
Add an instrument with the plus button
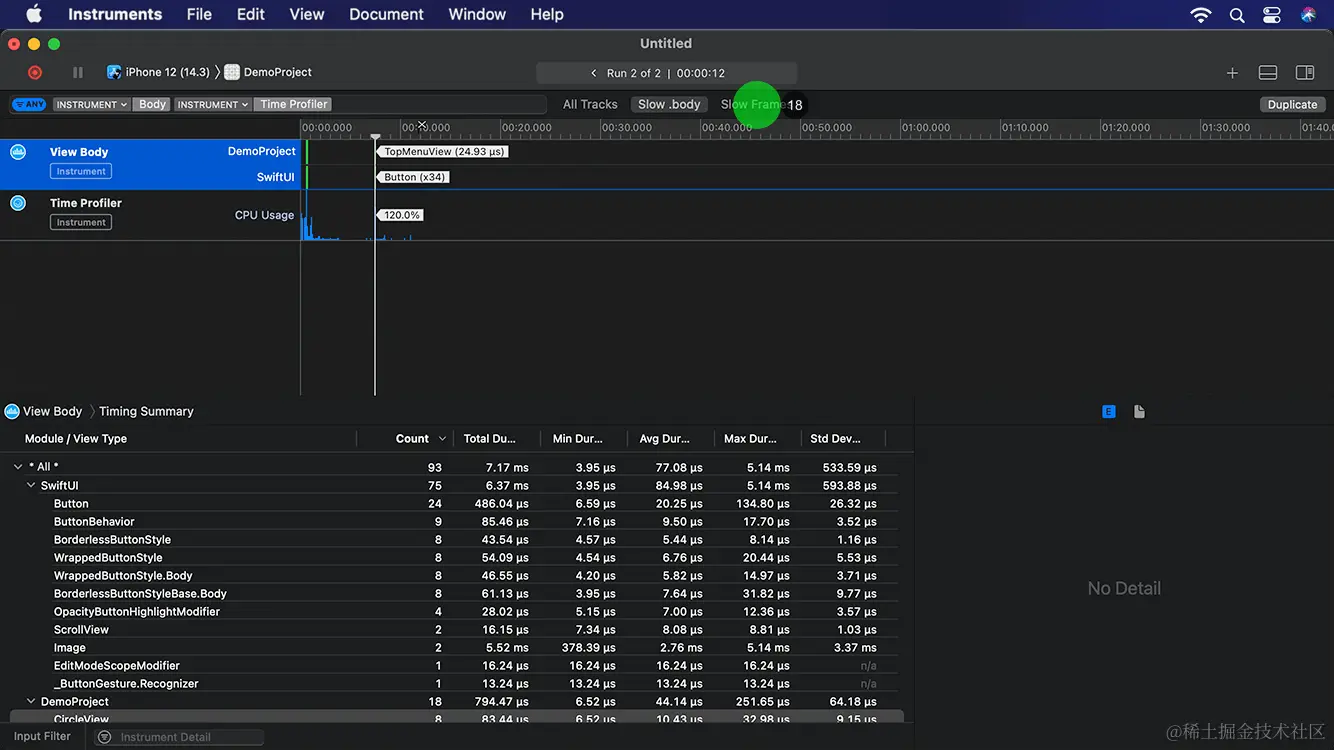tap(1232, 73)
